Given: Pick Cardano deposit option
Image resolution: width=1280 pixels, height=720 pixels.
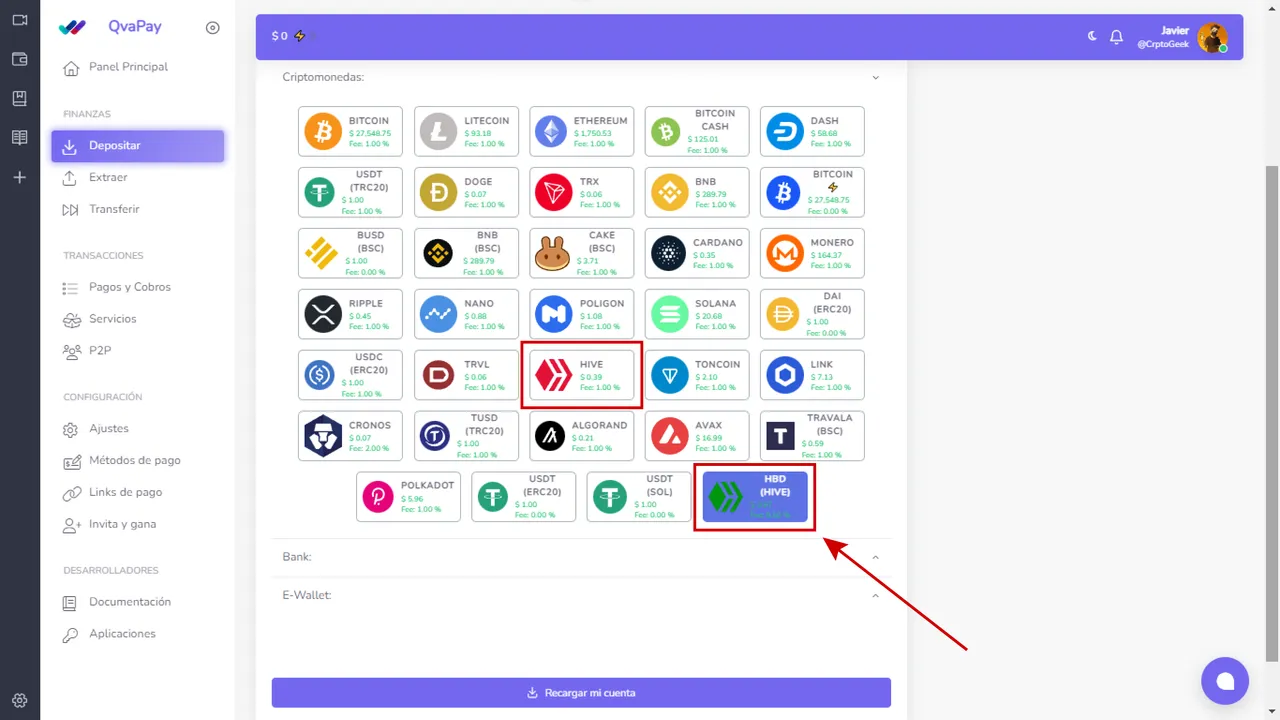Looking at the screenshot, I should pyautogui.click(x=696, y=253).
